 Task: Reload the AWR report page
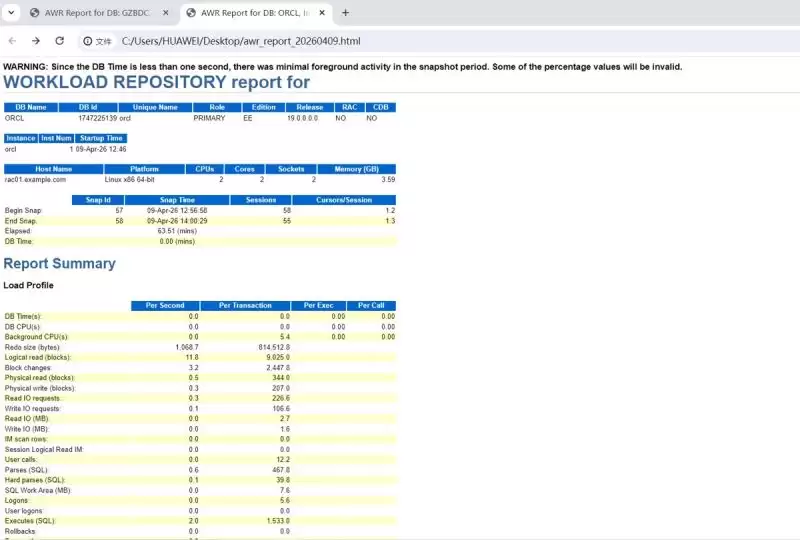pos(60,41)
